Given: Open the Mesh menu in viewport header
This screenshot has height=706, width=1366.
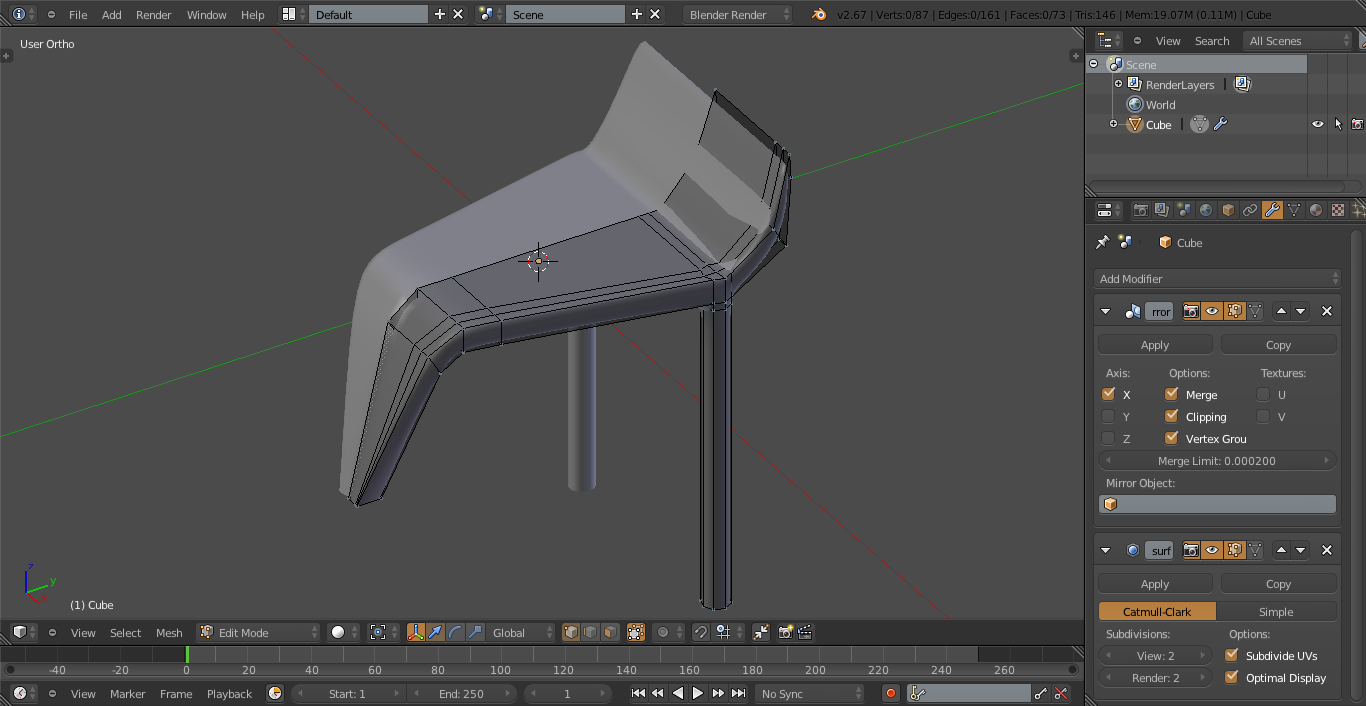Looking at the screenshot, I should (169, 632).
